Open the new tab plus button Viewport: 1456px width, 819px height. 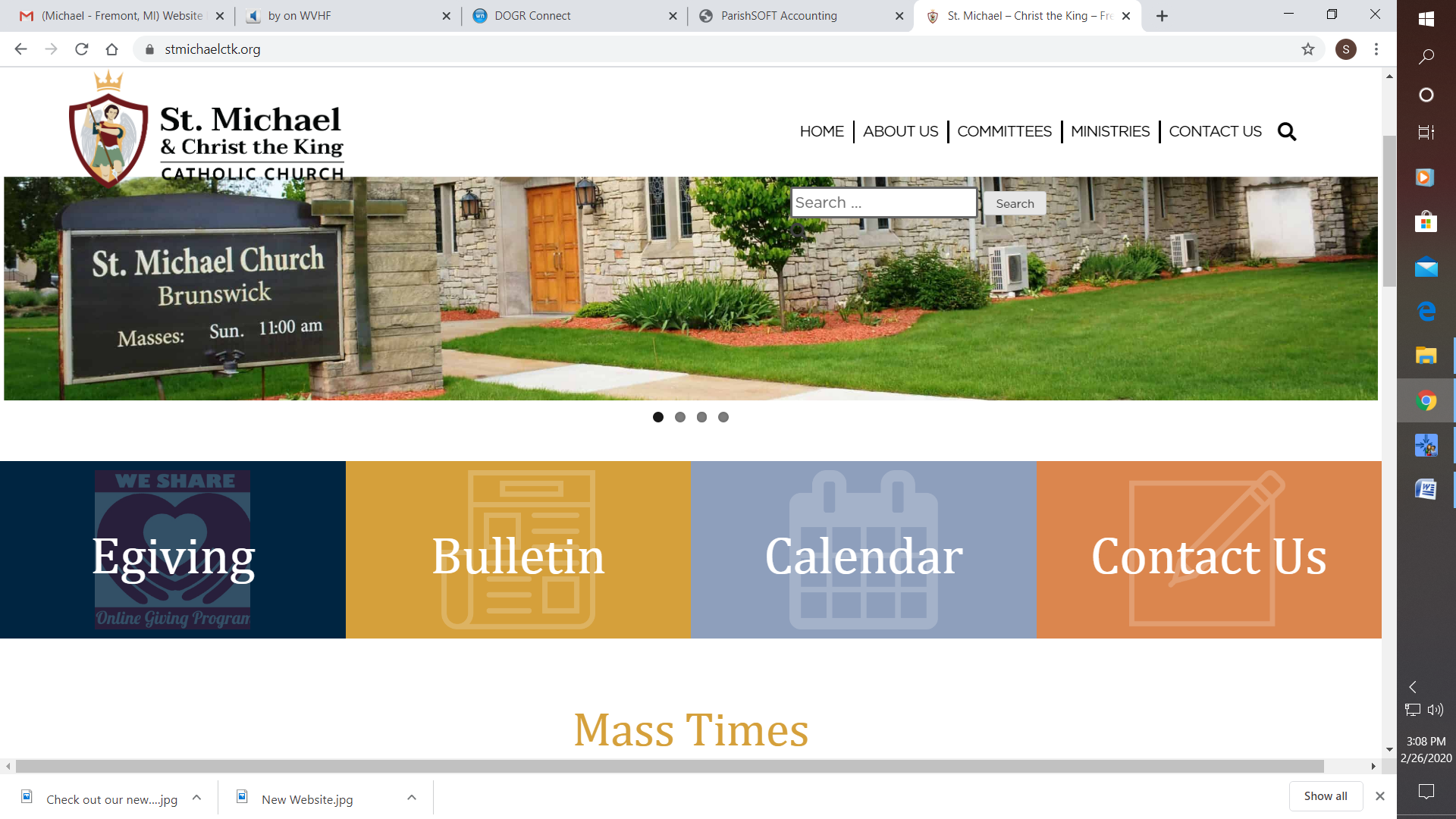(x=1162, y=16)
